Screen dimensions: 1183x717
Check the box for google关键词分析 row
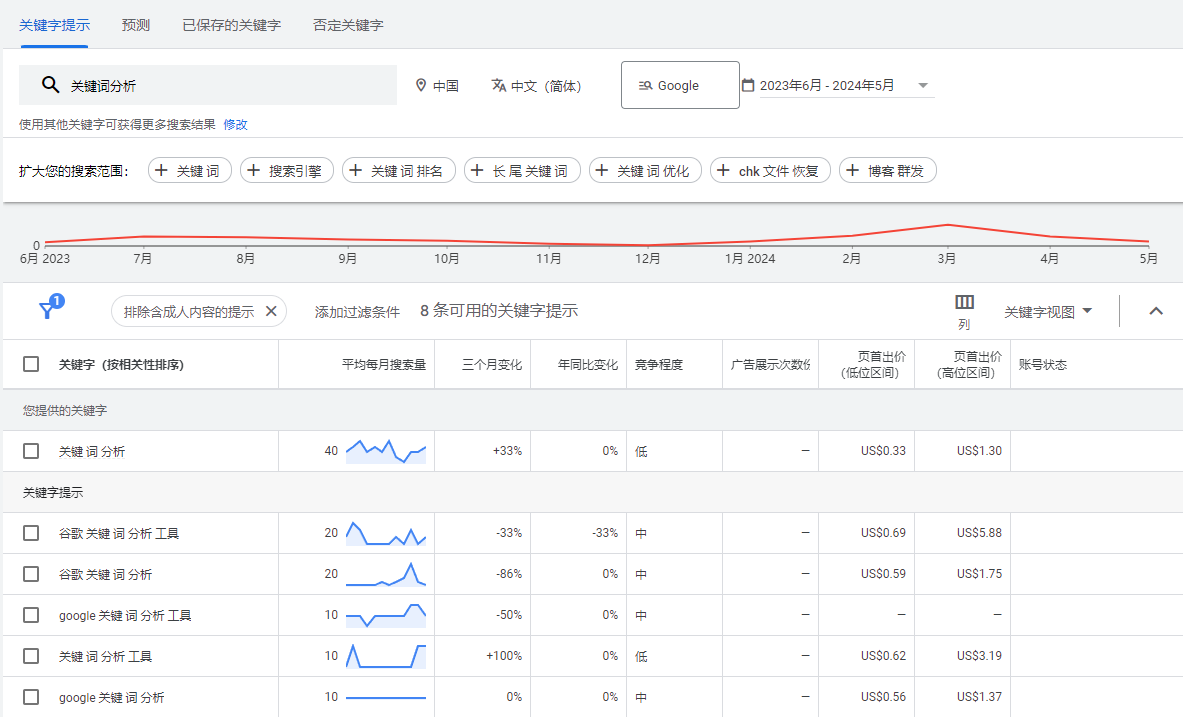(31, 697)
